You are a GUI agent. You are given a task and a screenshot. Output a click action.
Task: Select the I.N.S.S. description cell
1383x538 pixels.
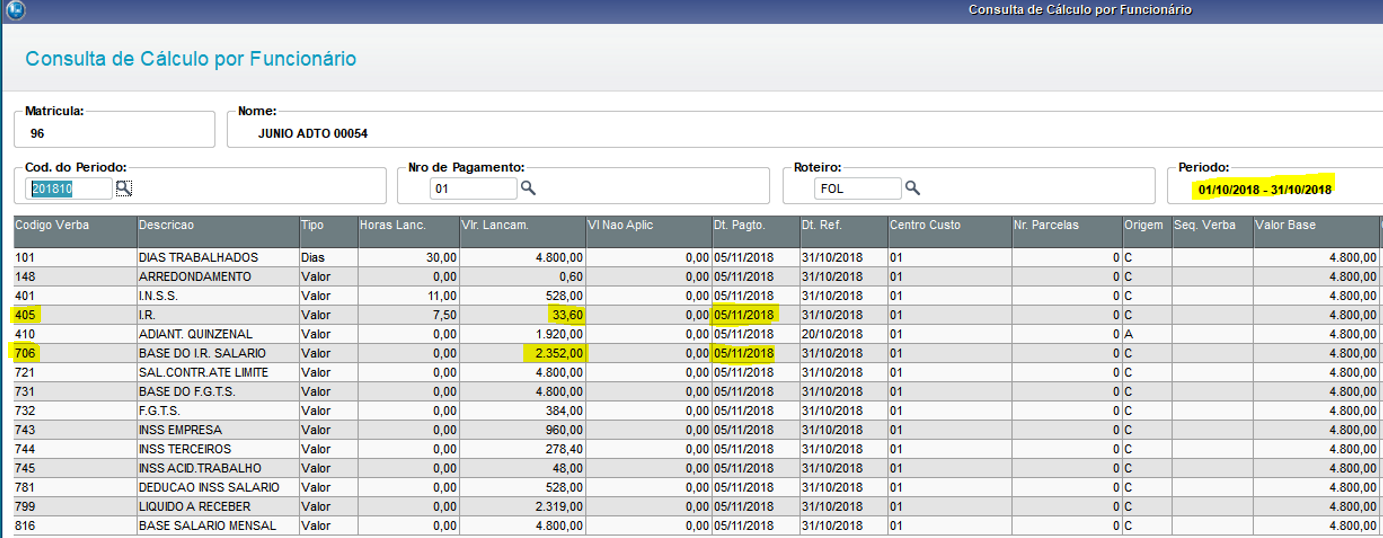point(218,295)
